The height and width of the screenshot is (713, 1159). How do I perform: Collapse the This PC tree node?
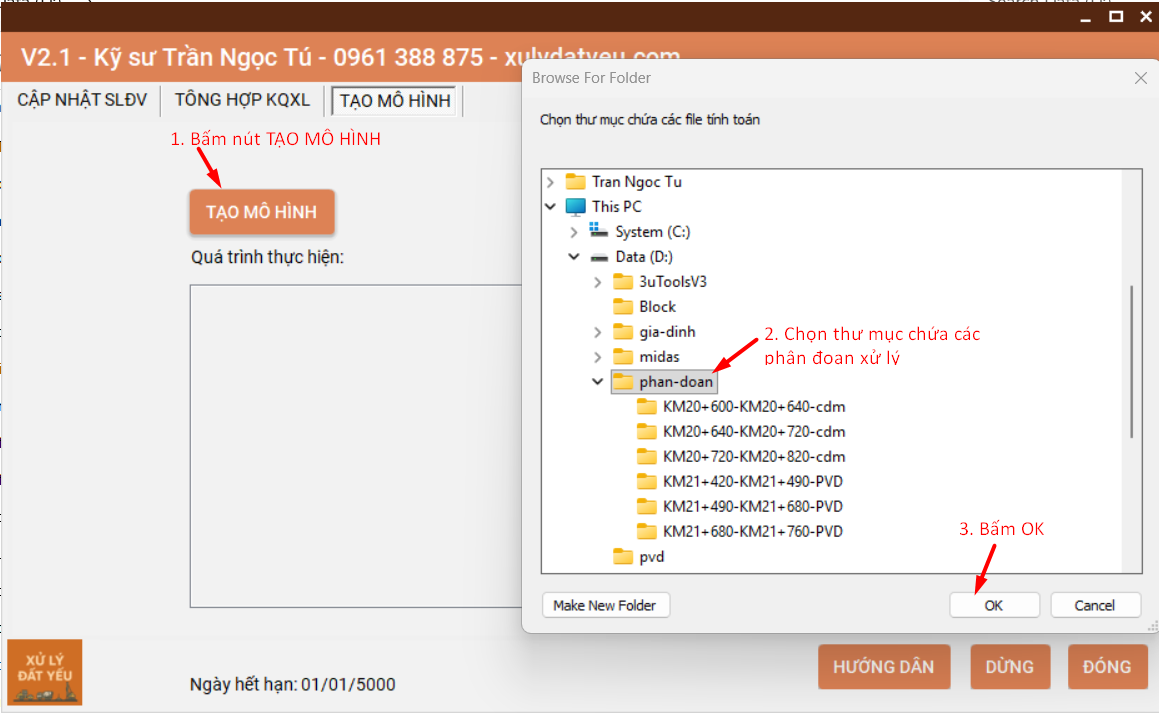550,207
